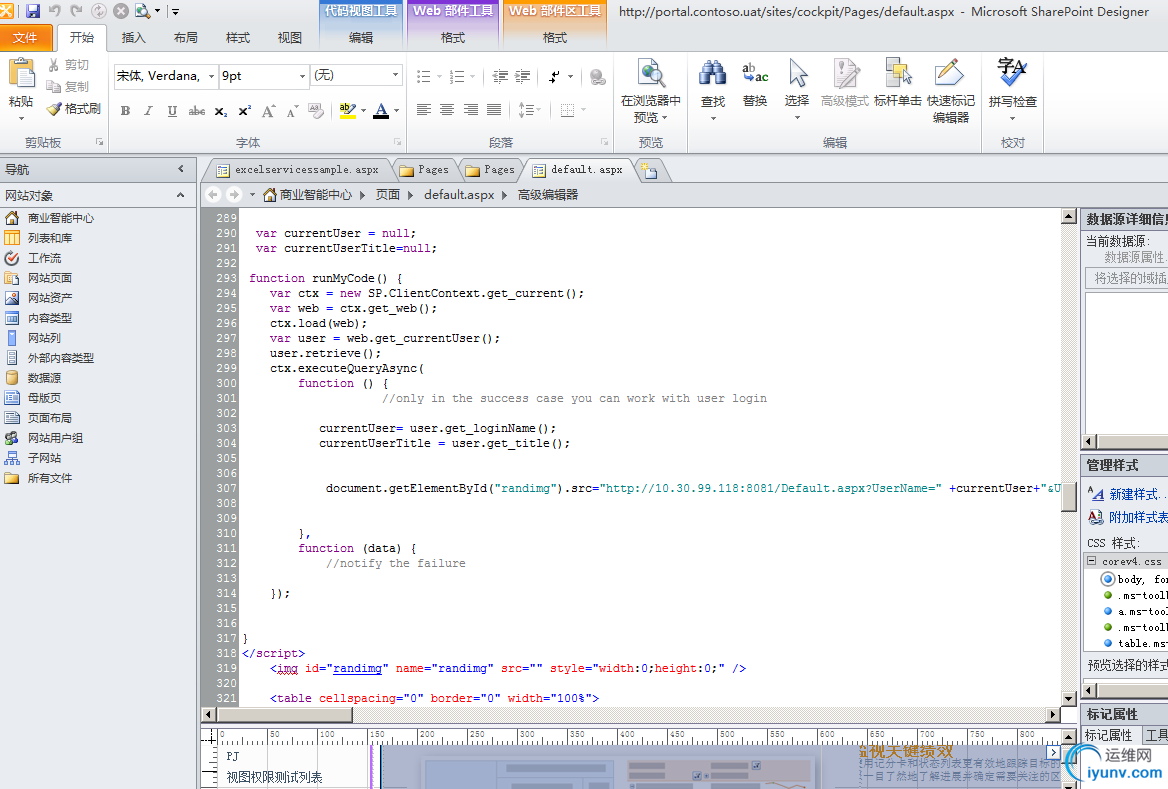Toggle italic formatting
Viewport: 1168px width, 789px height.
(x=148, y=111)
